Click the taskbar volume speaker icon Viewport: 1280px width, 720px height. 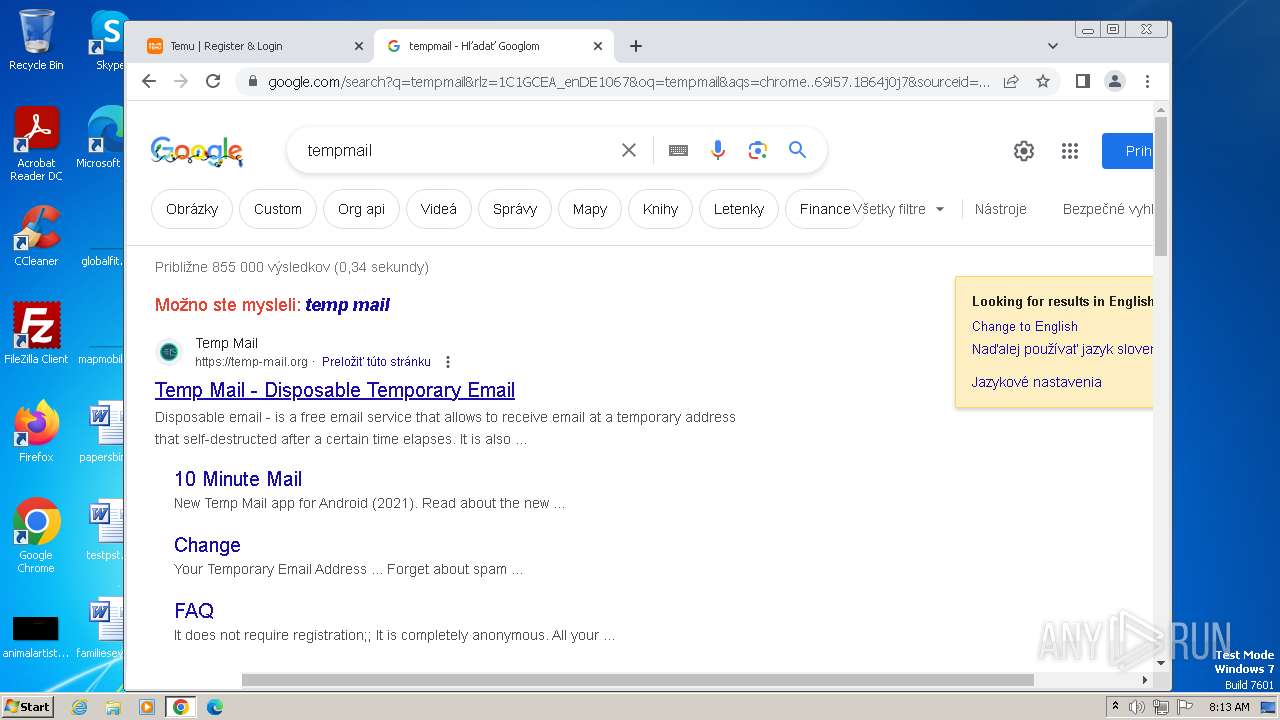1137,707
